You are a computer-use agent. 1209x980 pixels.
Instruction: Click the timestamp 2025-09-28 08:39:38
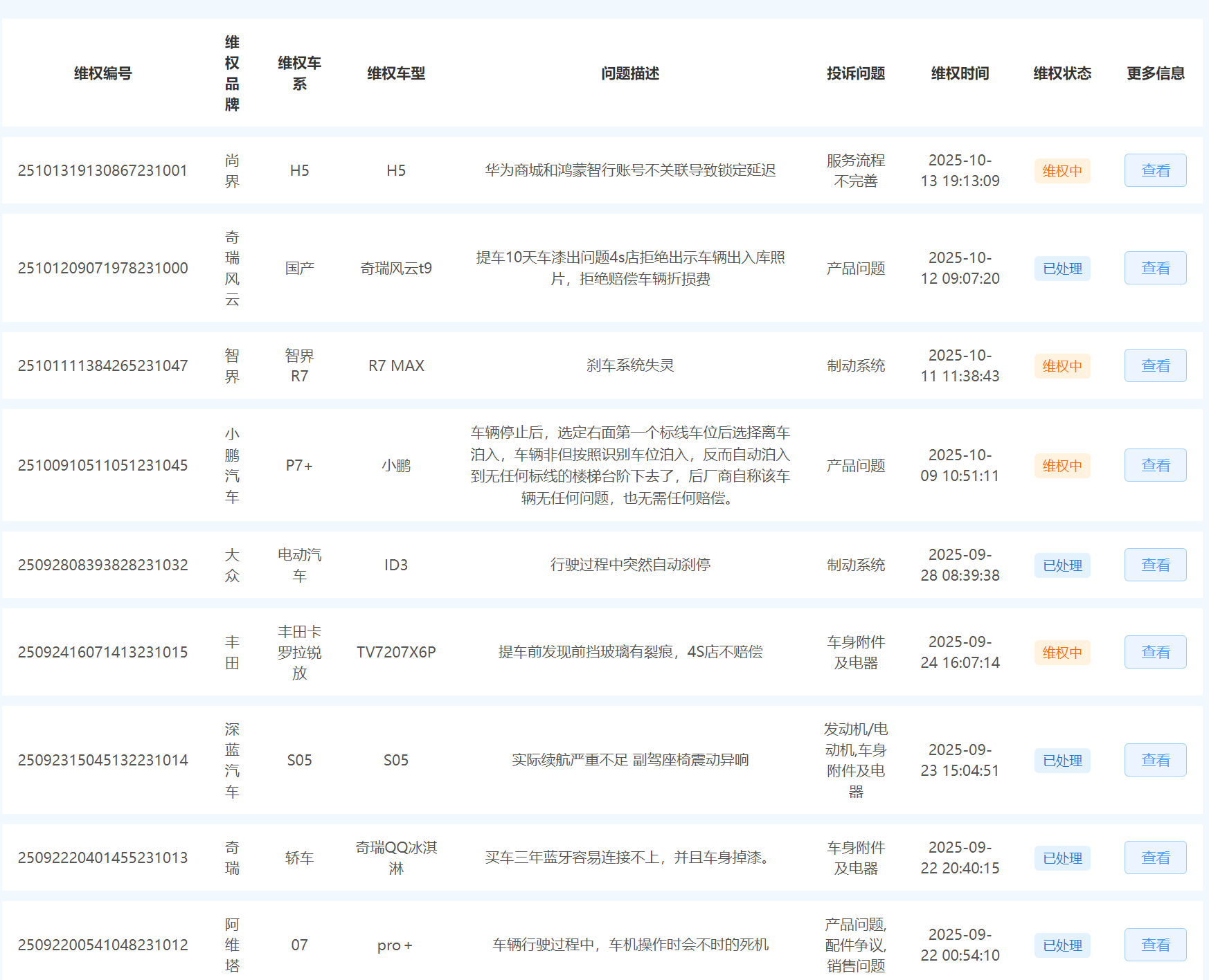coord(960,565)
